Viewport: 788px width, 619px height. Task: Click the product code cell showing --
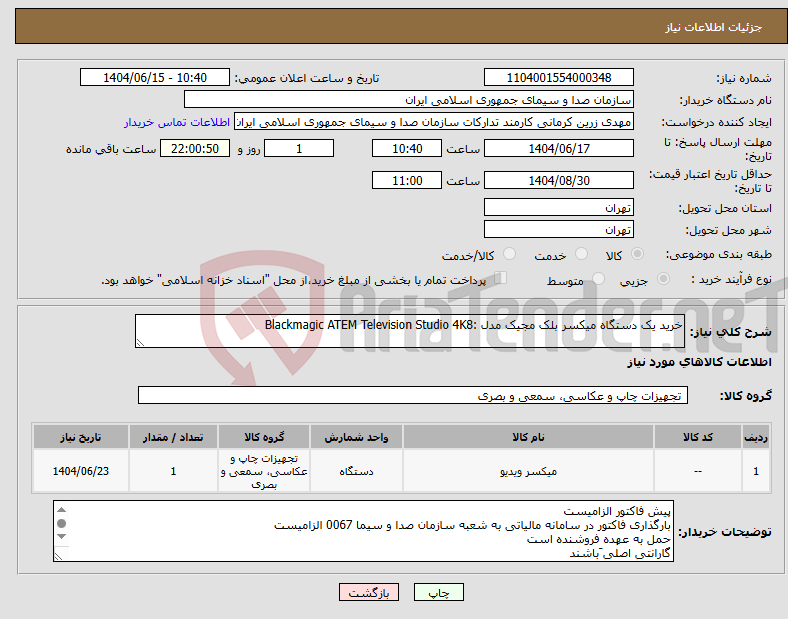(698, 471)
